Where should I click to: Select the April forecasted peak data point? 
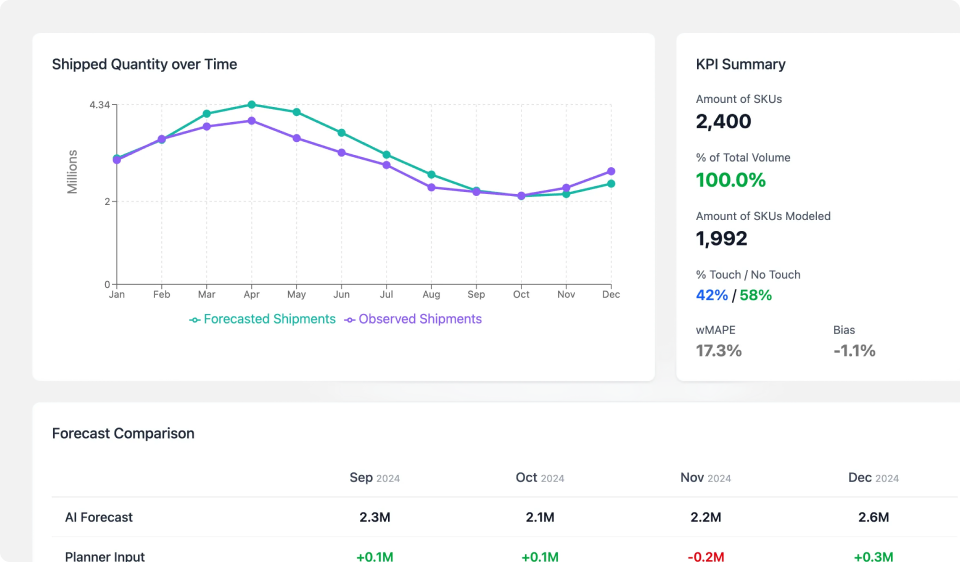[x=251, y=104]
